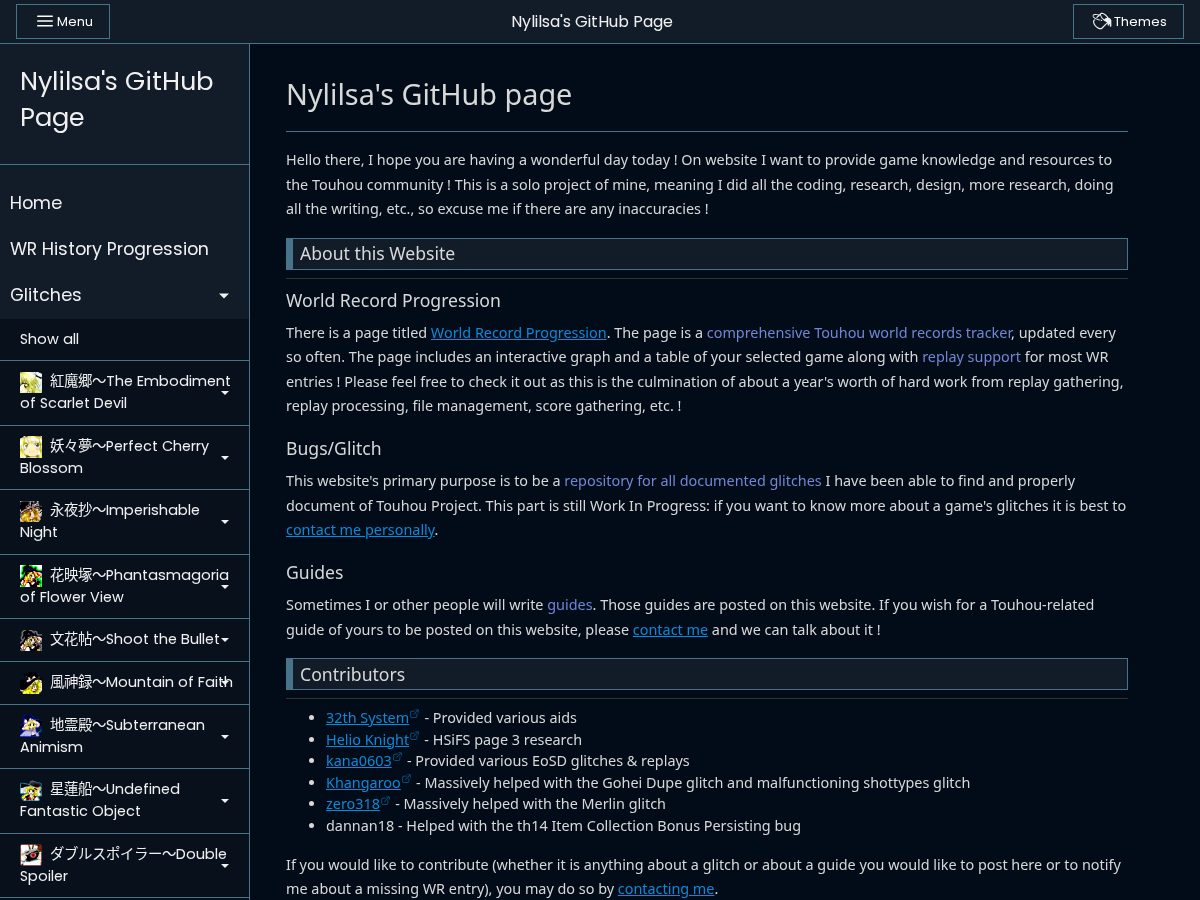Expand the Subterranean Animism dropdown arrow
1200x900 pixels.
pyautogui.click(x=225, y=737)
